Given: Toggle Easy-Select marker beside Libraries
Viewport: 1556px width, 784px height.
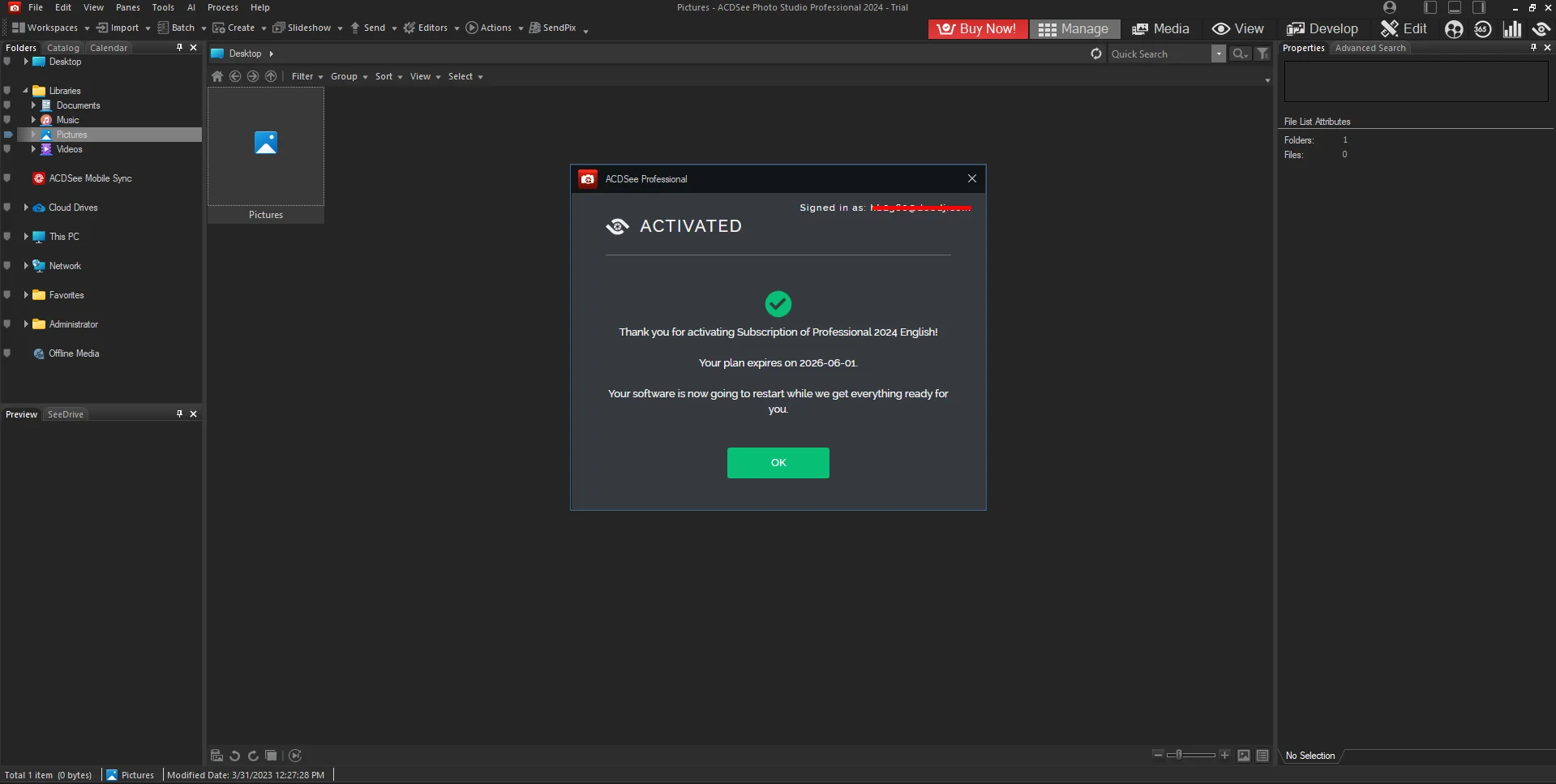Looking at the screenshot, I should [x=7, y=91].
